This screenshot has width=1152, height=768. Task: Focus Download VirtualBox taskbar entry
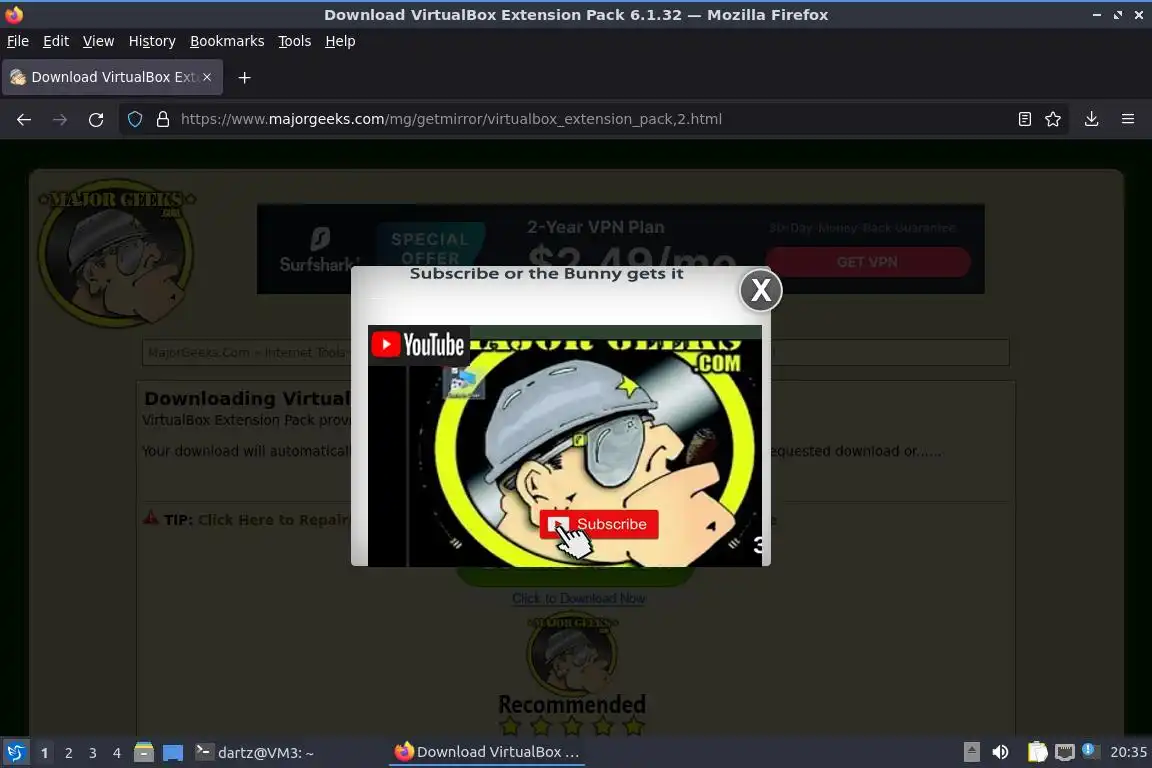487,752
